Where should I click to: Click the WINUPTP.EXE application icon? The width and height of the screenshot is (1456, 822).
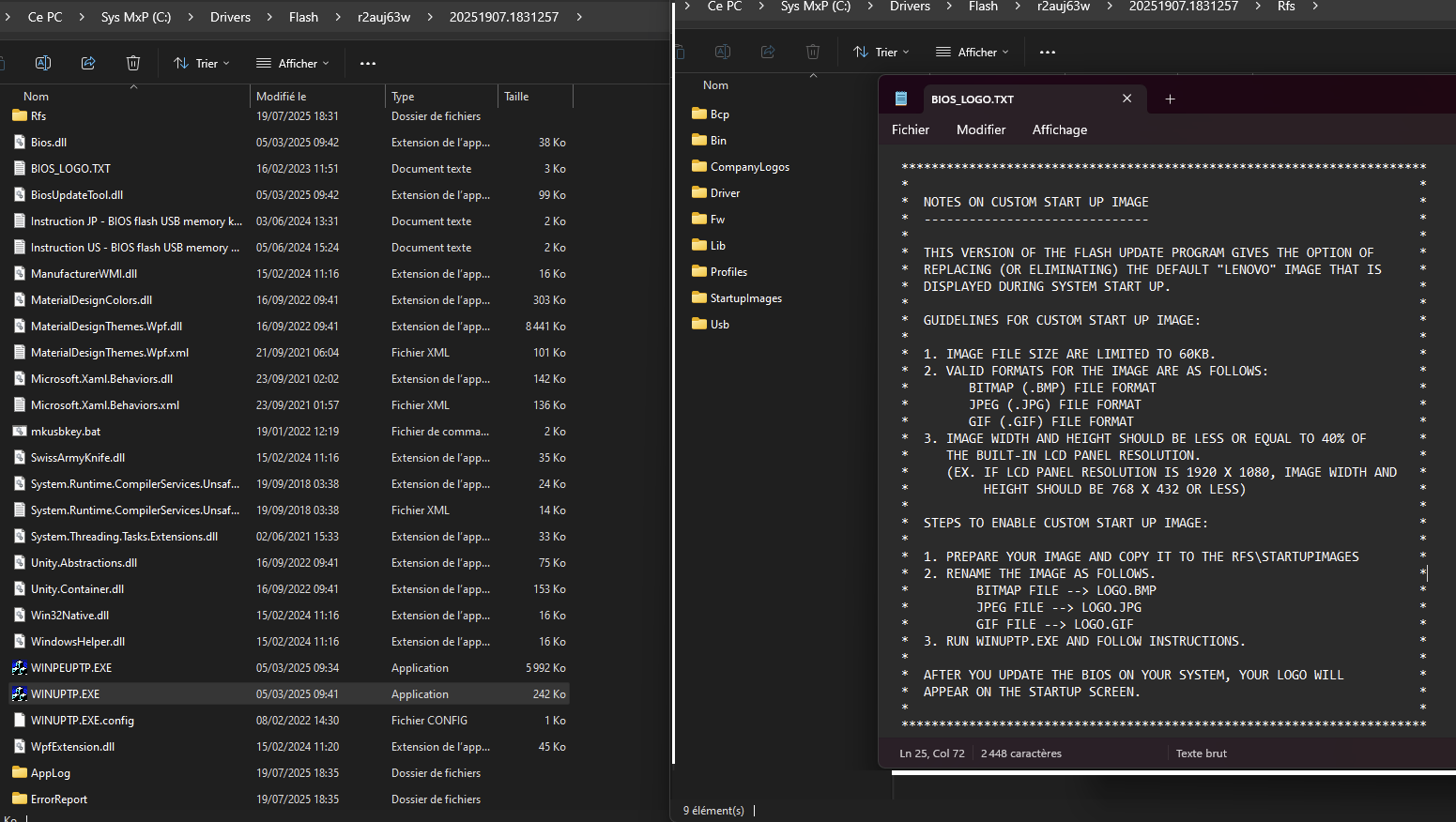click(x=20, y=694)
